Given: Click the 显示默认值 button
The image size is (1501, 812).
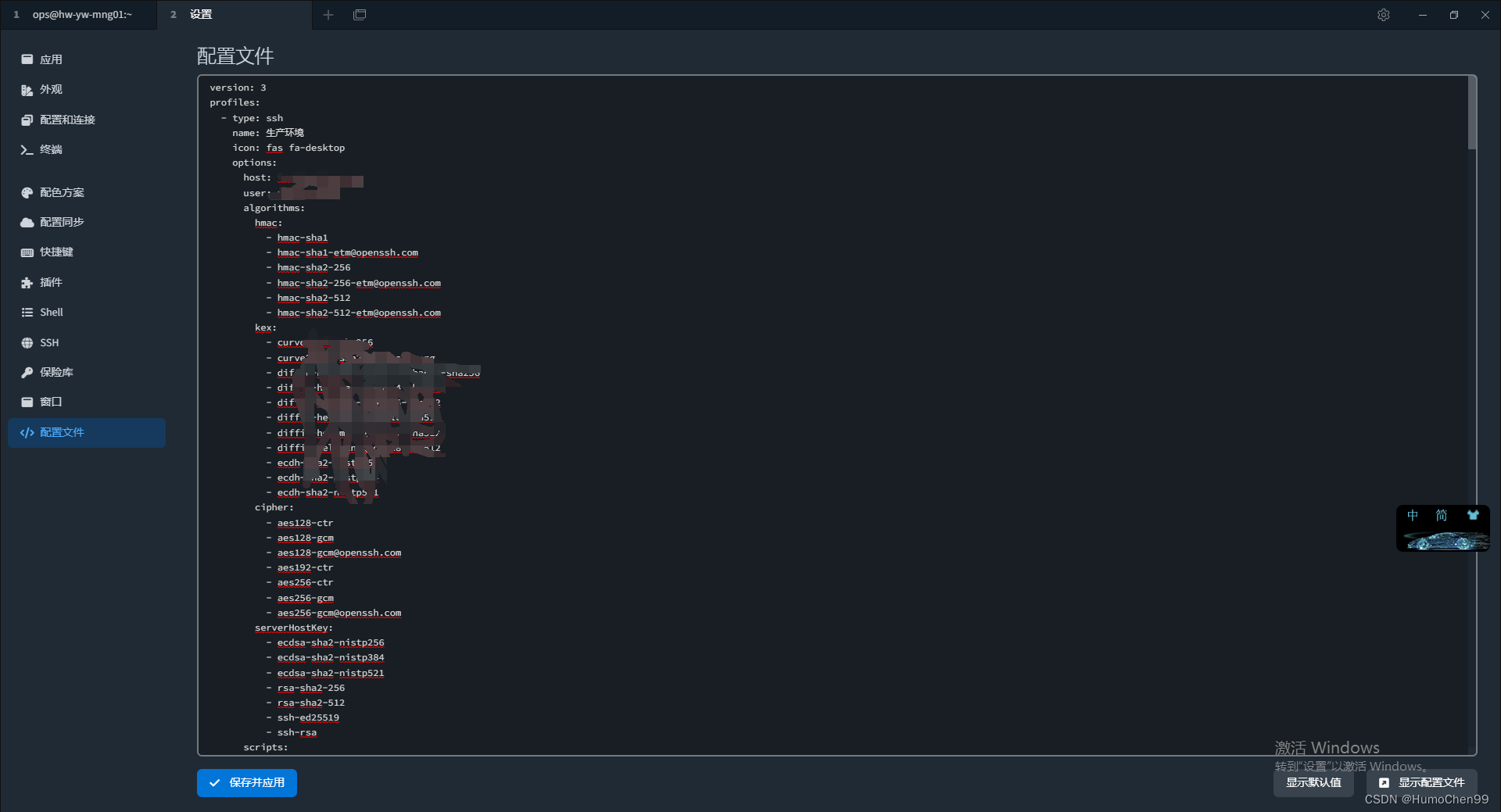Looking at the screenshot, I should pos(1313,783).
